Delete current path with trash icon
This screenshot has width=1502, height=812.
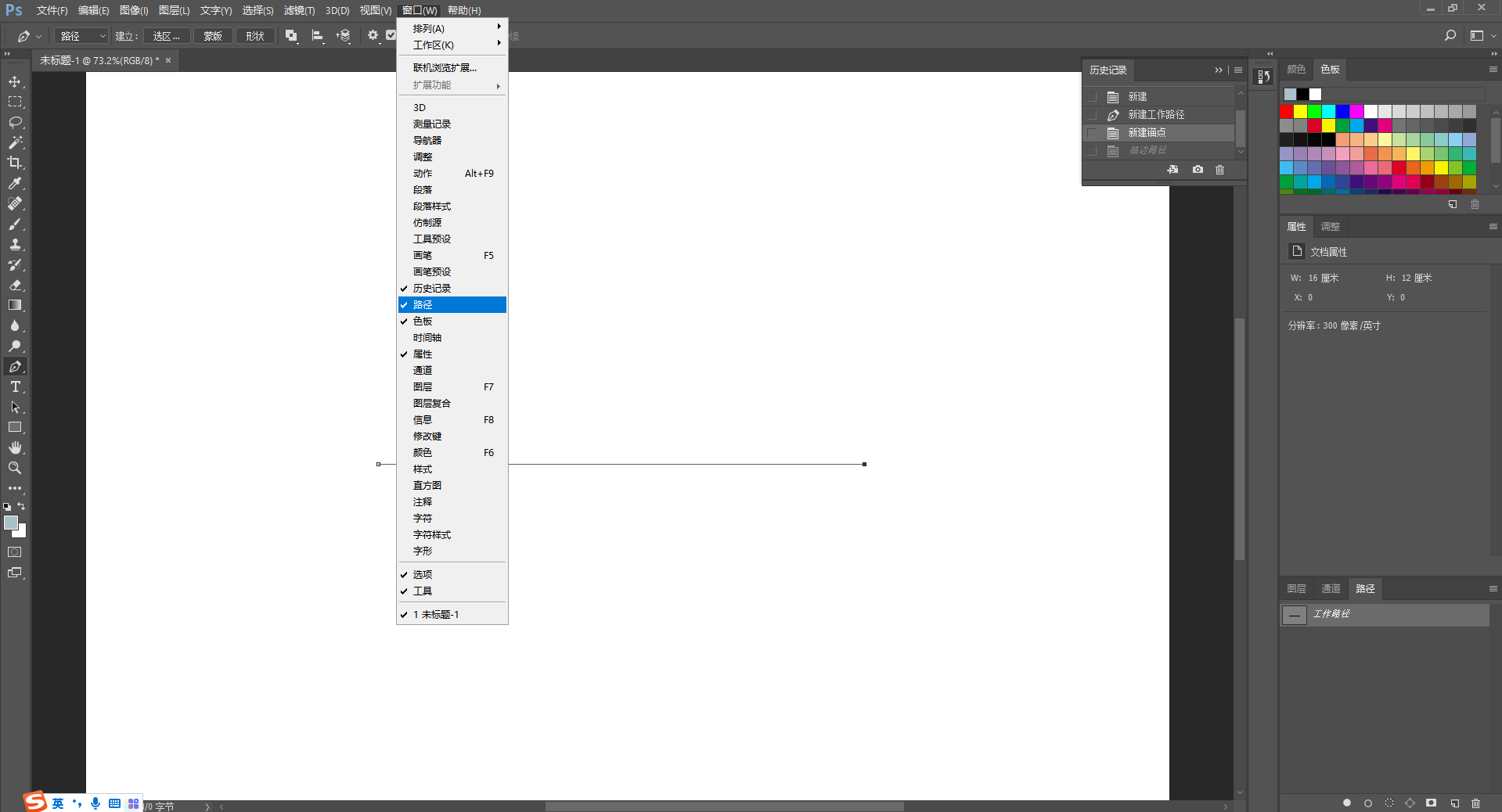click(1475, 803)
